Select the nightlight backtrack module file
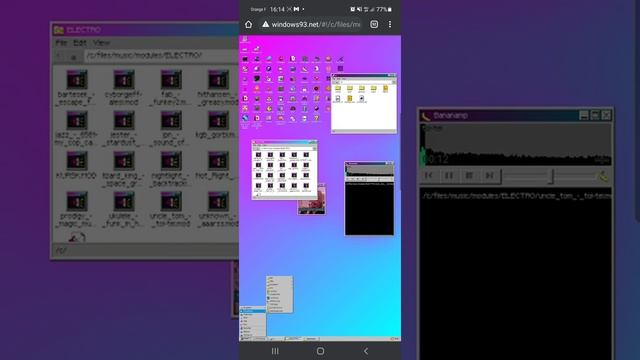This screenshot has height=360, width=640. [171, 169]
